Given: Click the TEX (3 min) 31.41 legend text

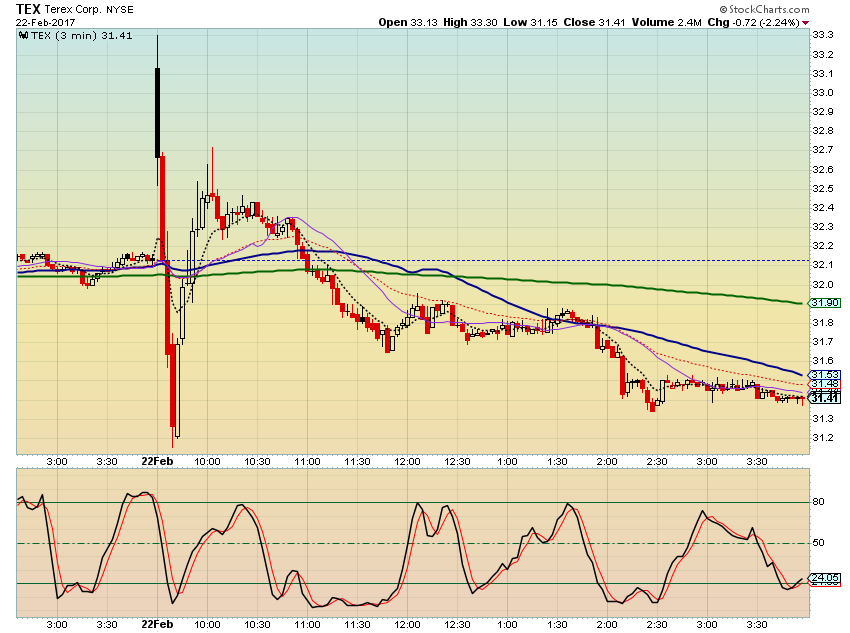Looking at the screenshot, I should click(x=82, y=36).
